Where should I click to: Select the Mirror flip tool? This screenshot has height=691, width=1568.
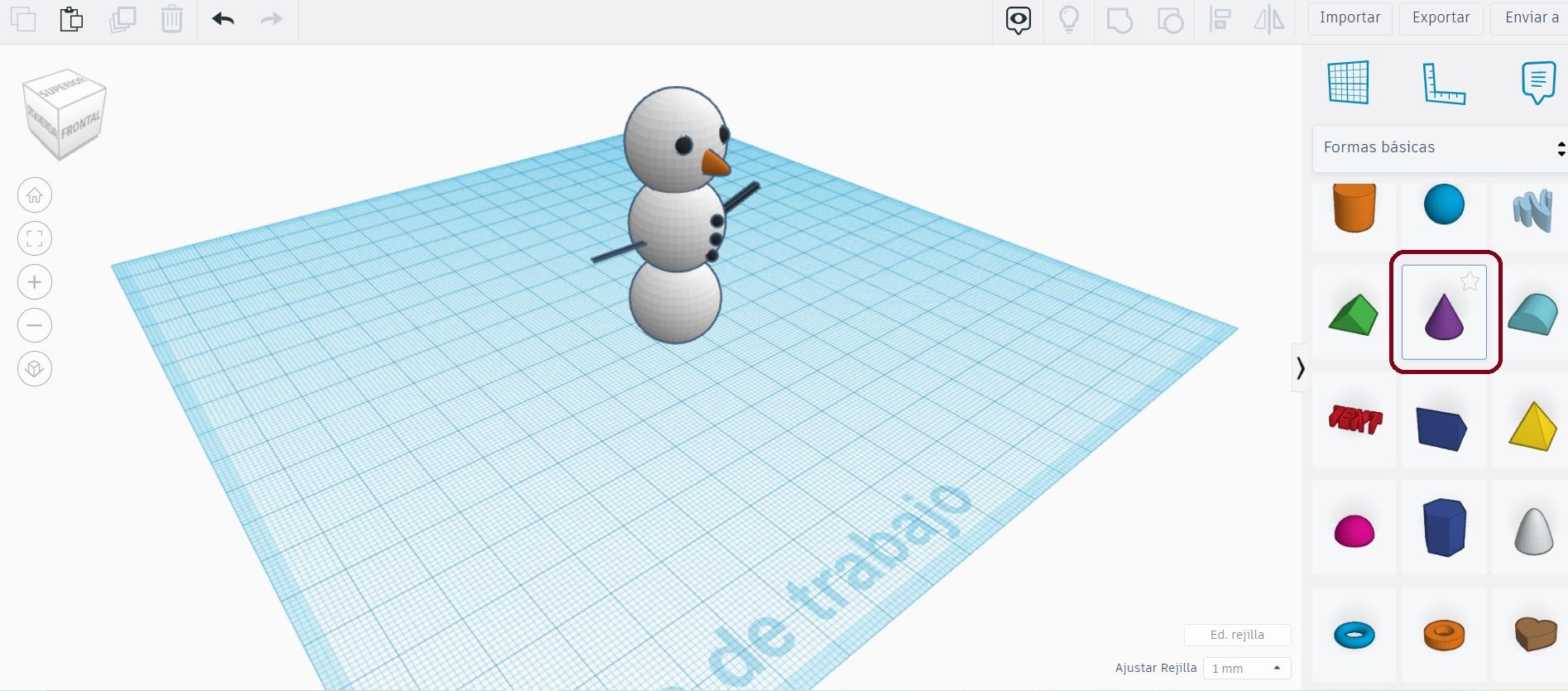[1269, 20]
